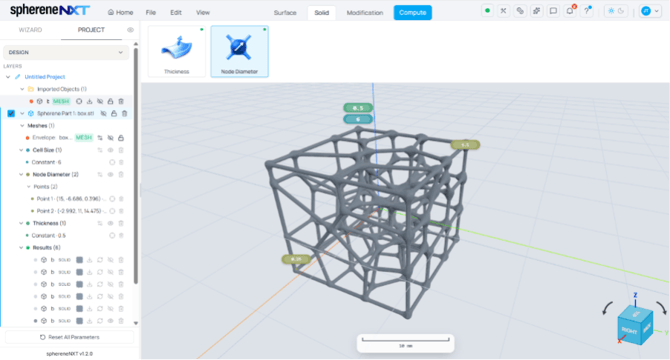This screenshot has height=360, width=670.
Task: Delete Node Diameter Point 1
Action: coord(121,199)
